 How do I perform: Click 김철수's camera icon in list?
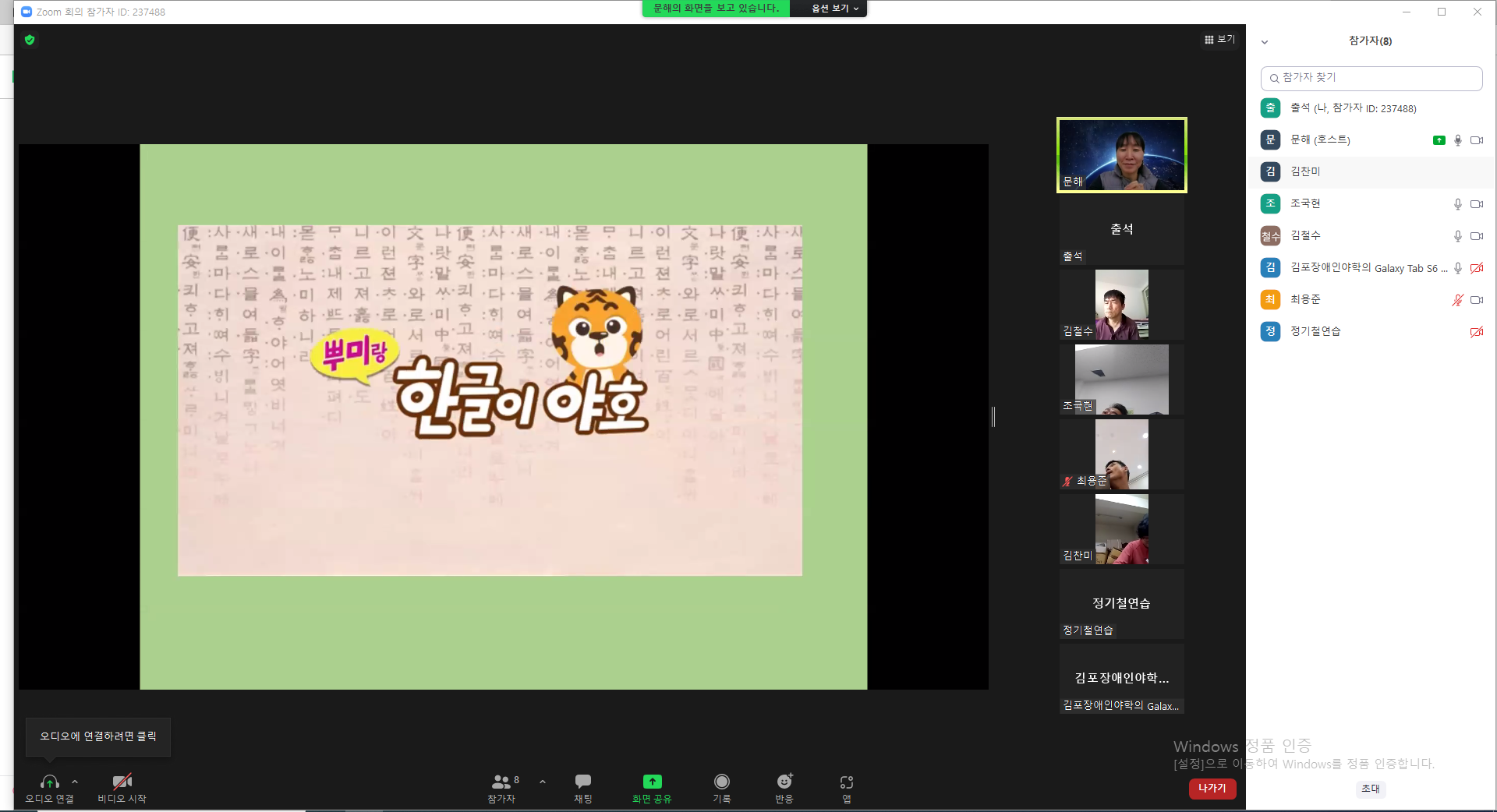click(x=1477, y=236)
